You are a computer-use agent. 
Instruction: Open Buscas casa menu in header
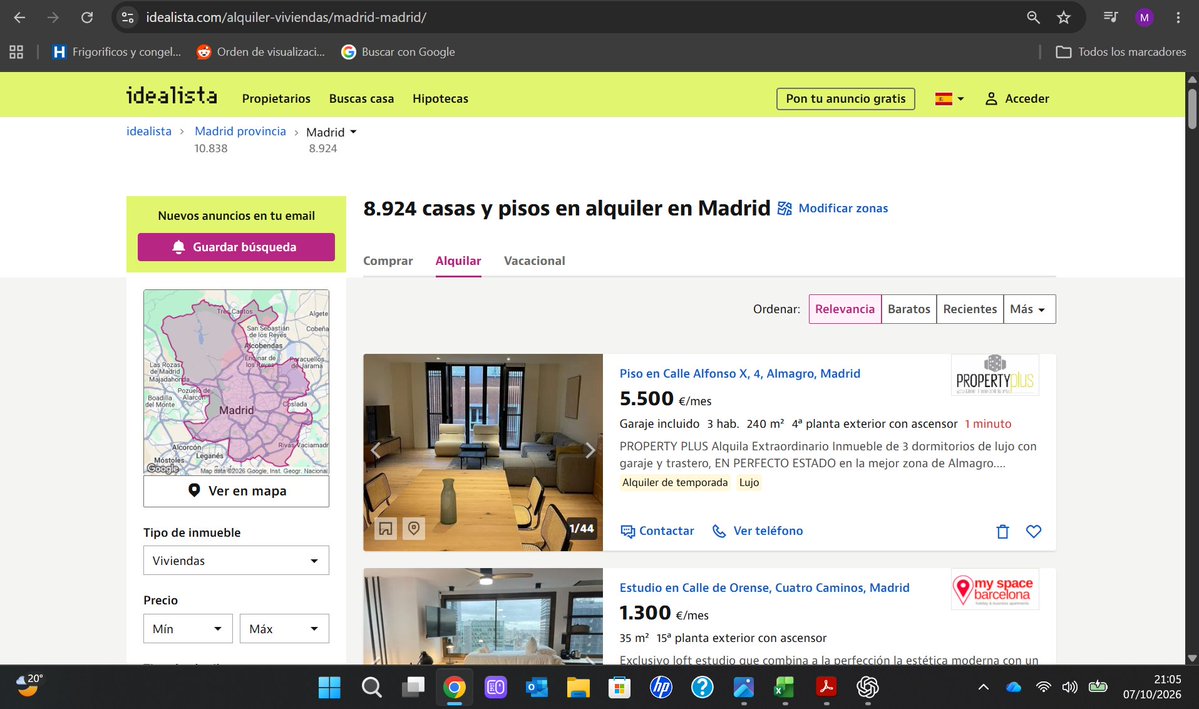tap(362, 99)
